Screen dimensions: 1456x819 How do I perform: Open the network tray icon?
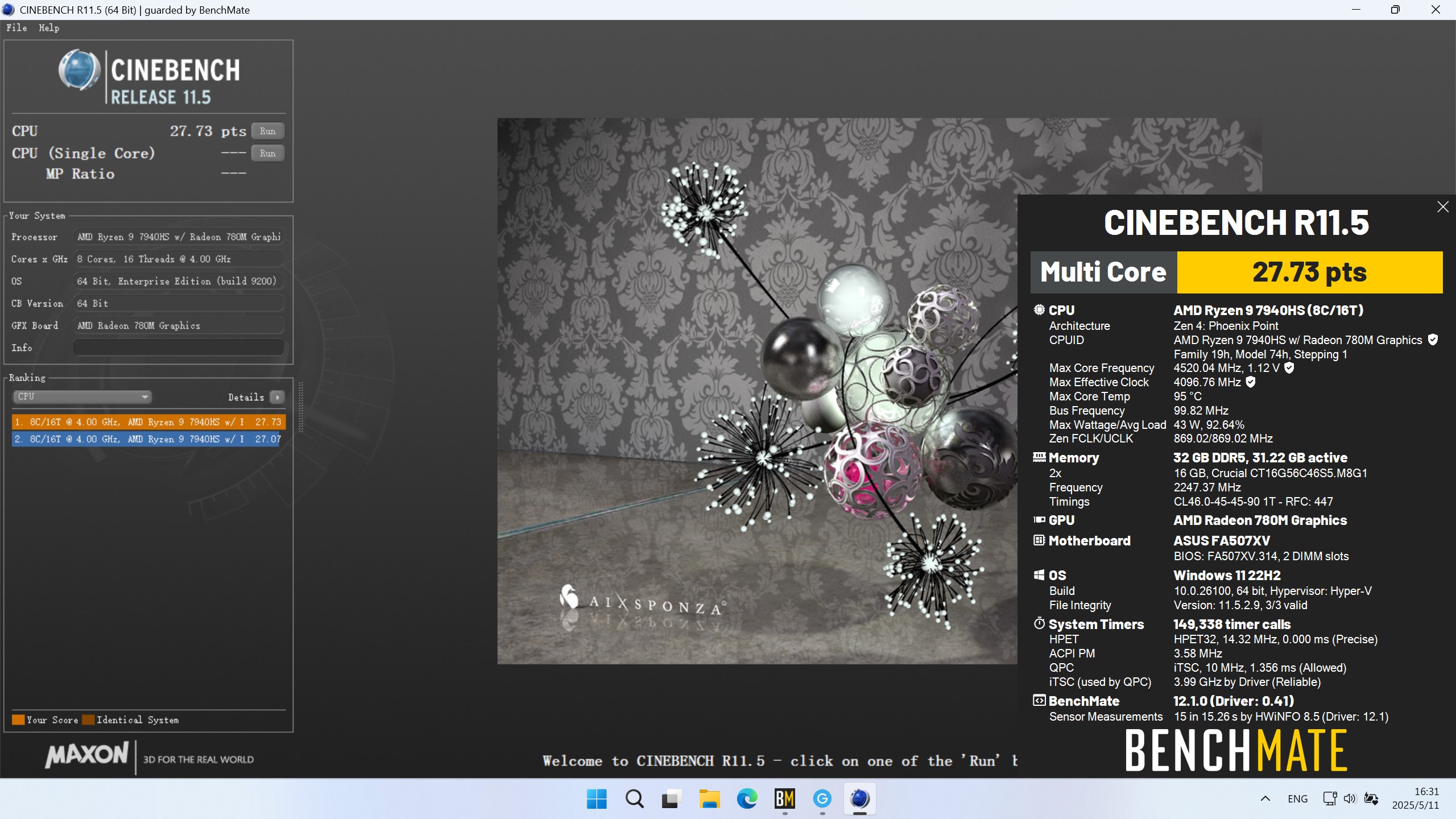click(1330, 799)
